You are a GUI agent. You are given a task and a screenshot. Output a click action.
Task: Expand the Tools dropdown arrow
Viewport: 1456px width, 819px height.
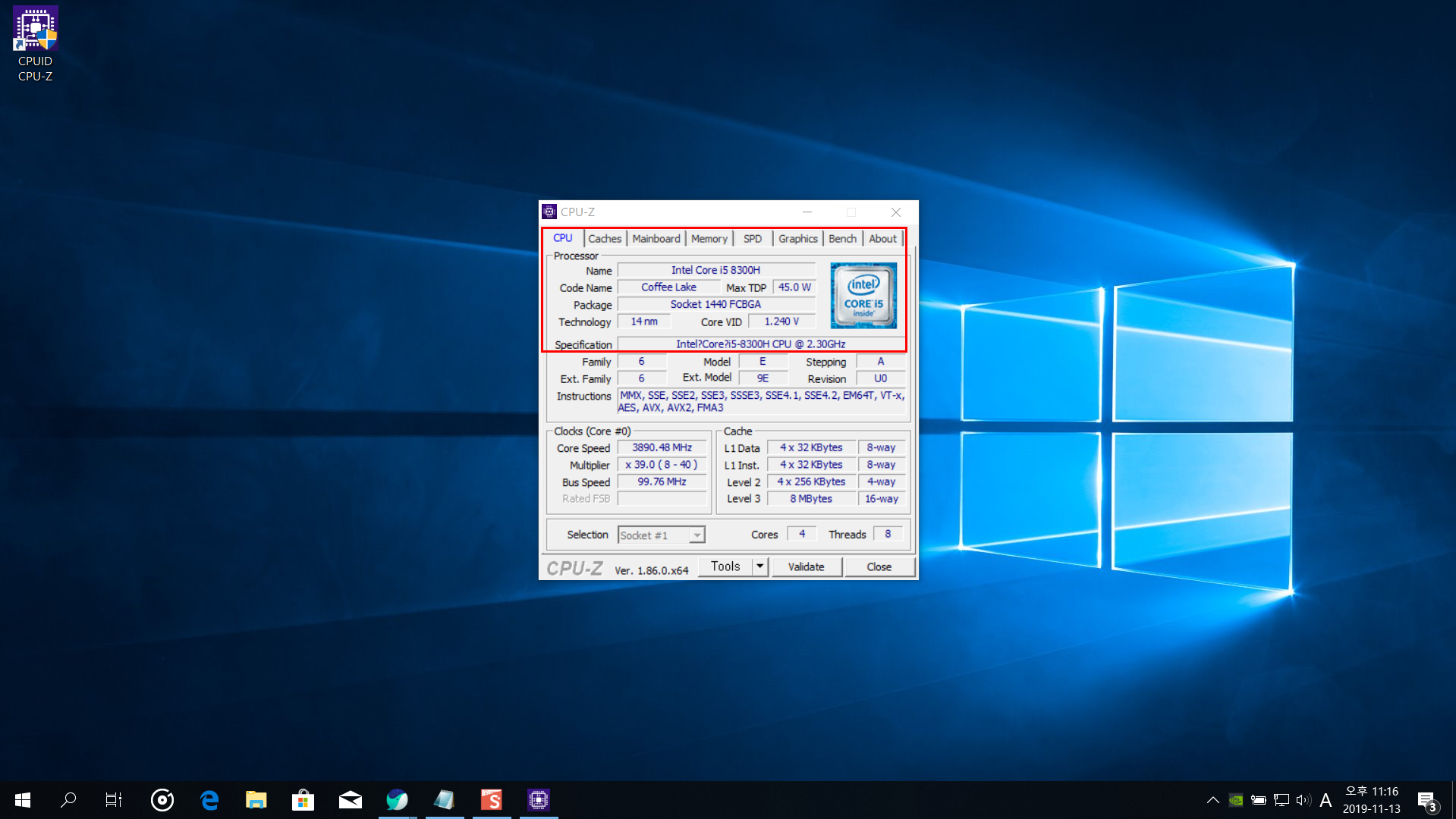coord(760,566)
